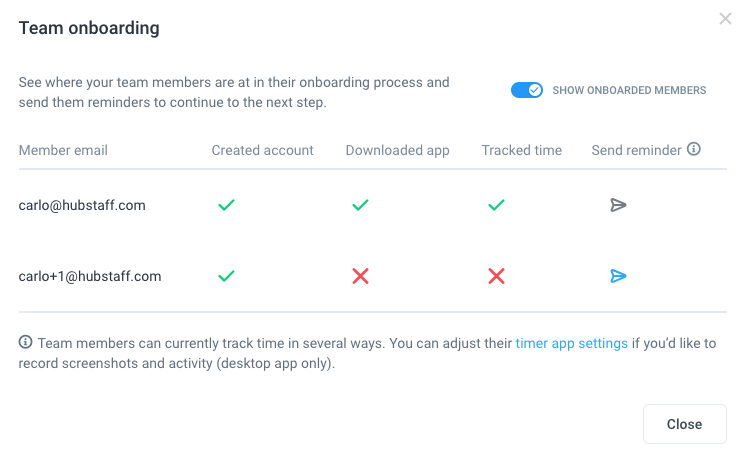Image resolution: width=748 pixels, height=467 pixels.
Task: Send reminder to carlo+1@hubstaff.com
Action: [x=618, y=276]
